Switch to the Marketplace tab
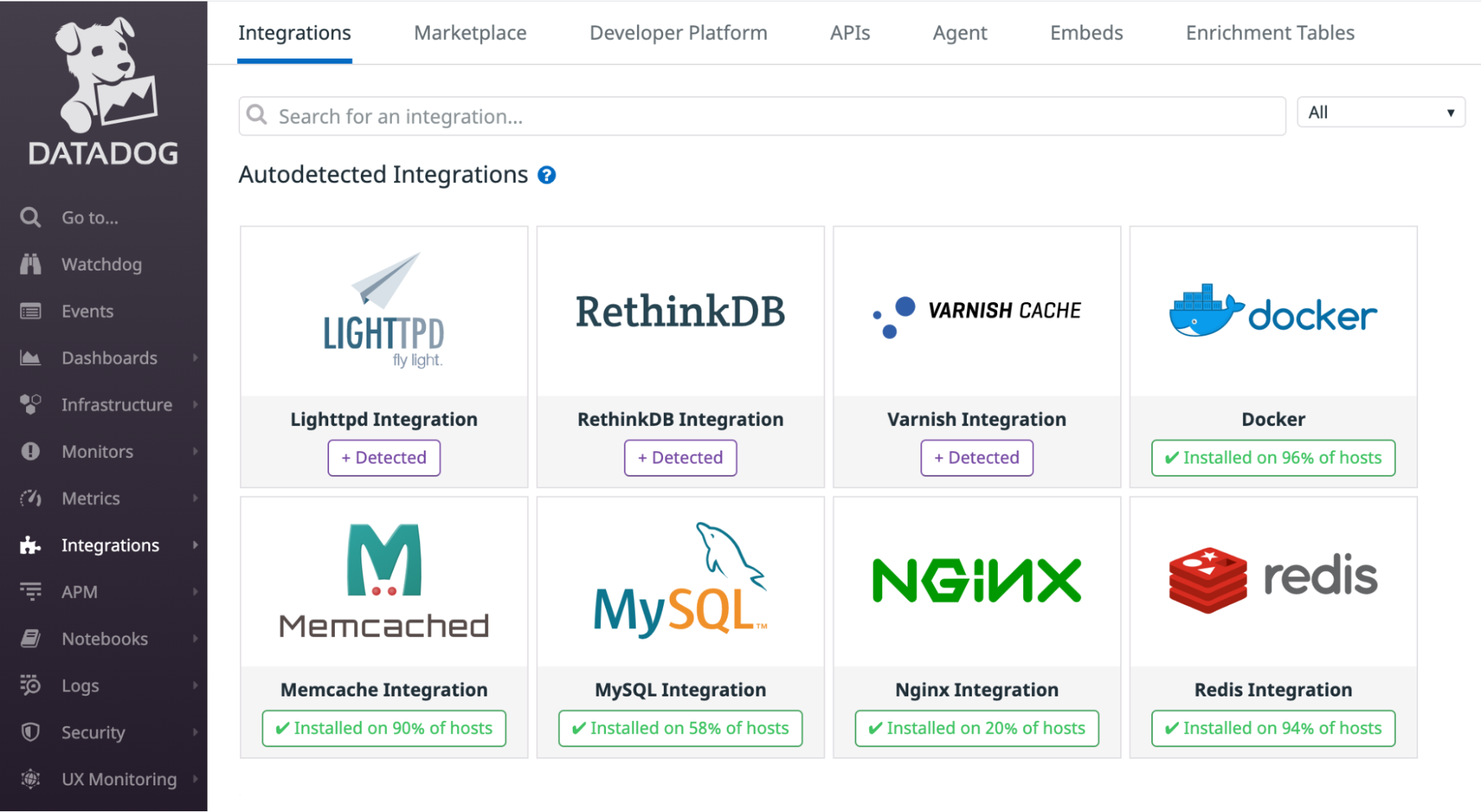Image resolution: width=1481 pixels, height=812 pixels. point(470,33)
